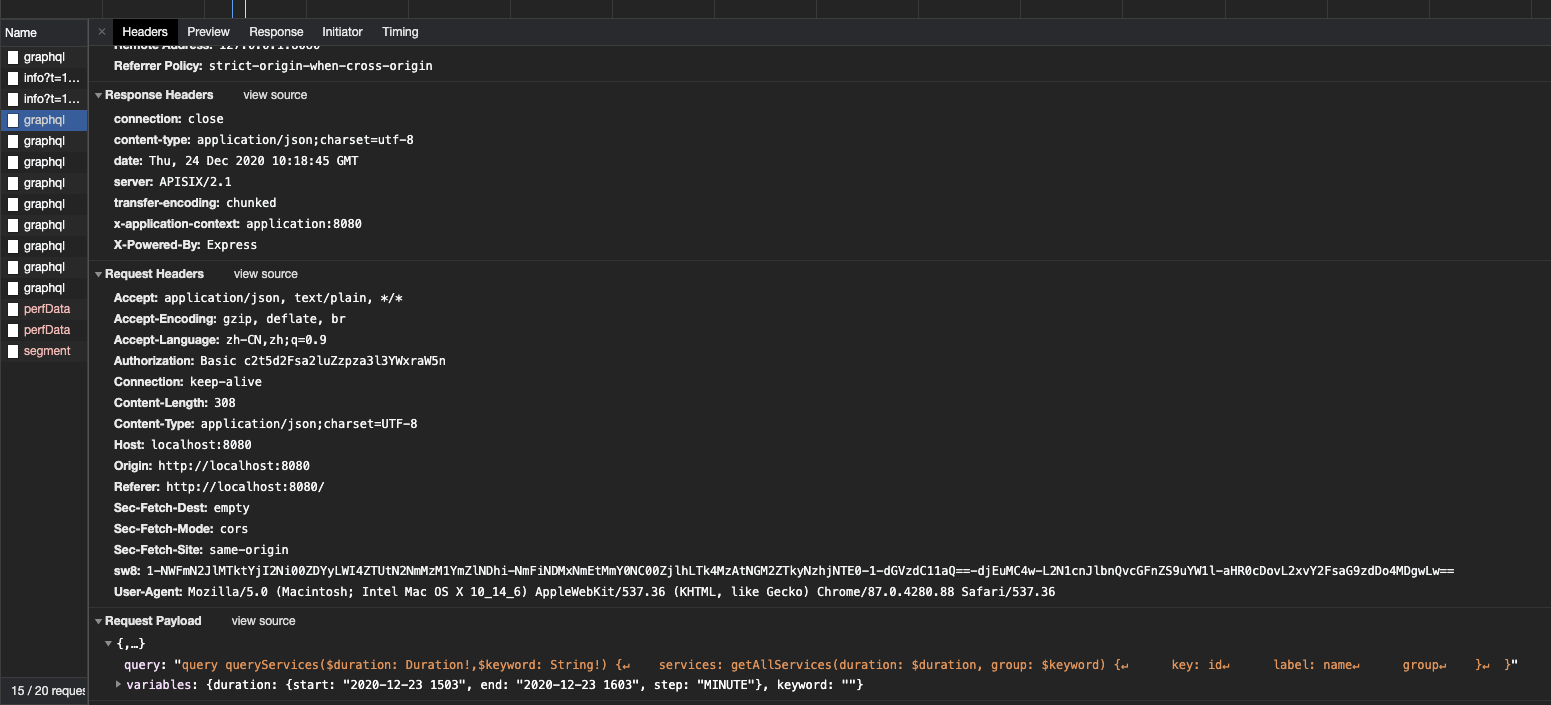This screenshot has width=1551, height=705.
Task: Close the request details pane
Action: (101, 32)
